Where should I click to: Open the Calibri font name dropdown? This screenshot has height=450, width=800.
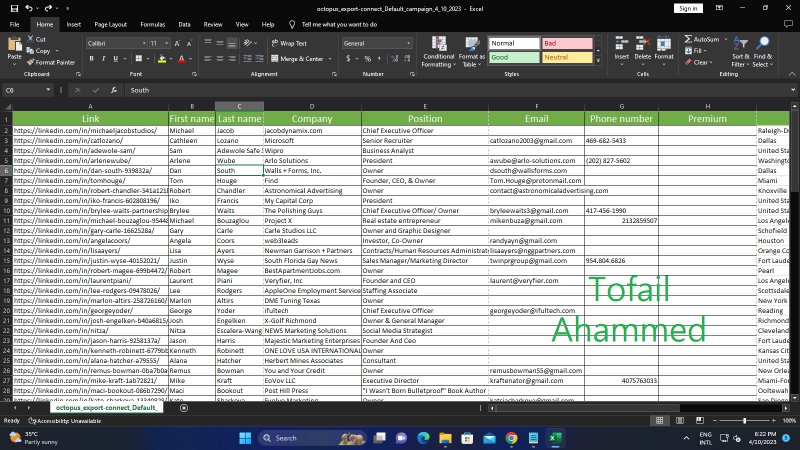(x=143, y=43)
